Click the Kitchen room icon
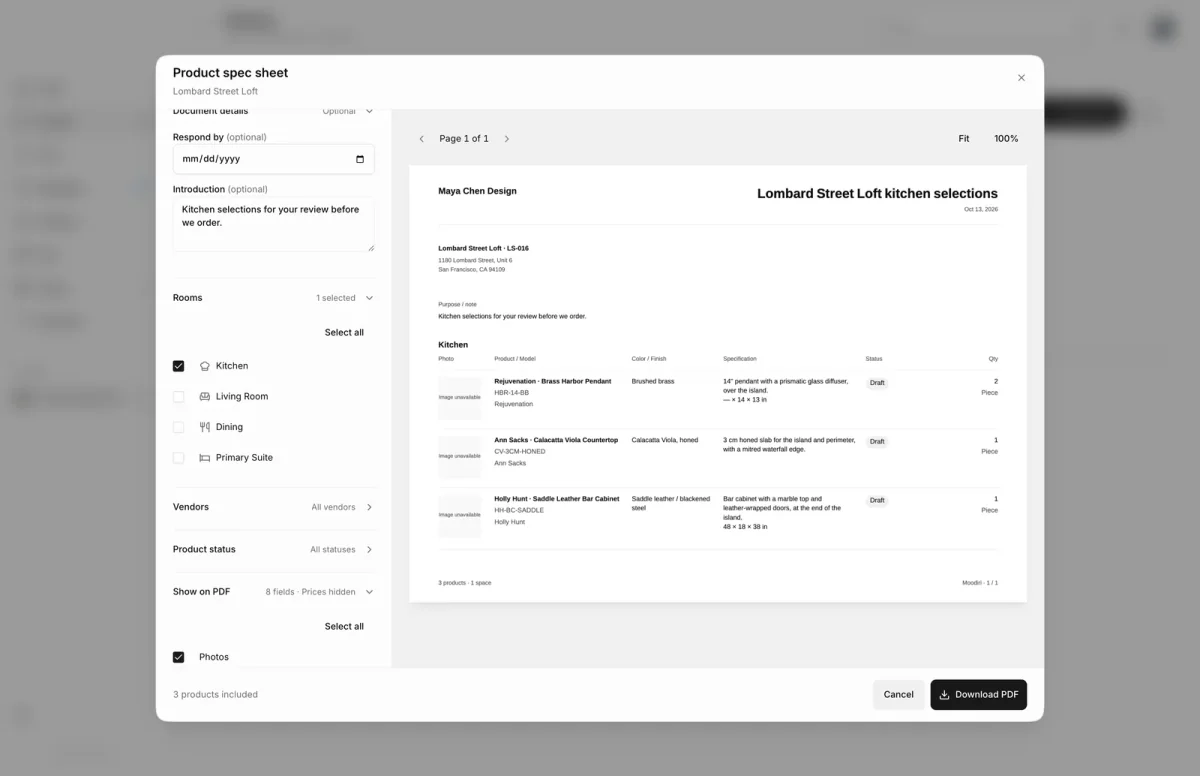1200x776 pixels. click(x=205, y=366)
